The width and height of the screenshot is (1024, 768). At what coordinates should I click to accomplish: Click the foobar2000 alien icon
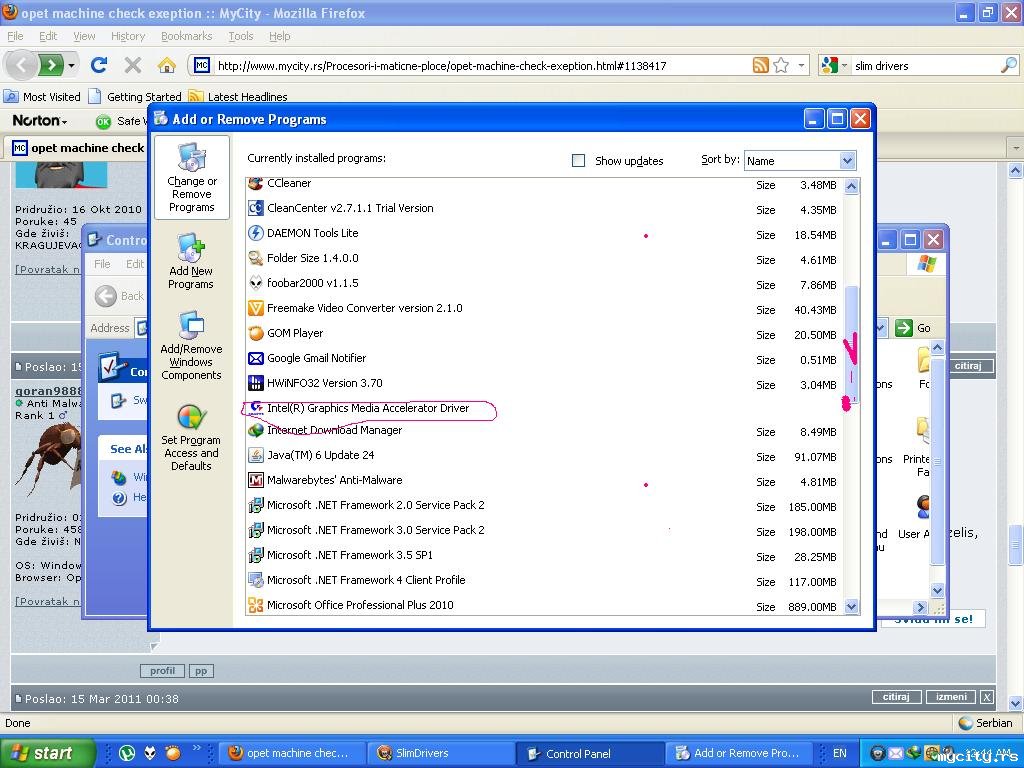pos(256,283)
